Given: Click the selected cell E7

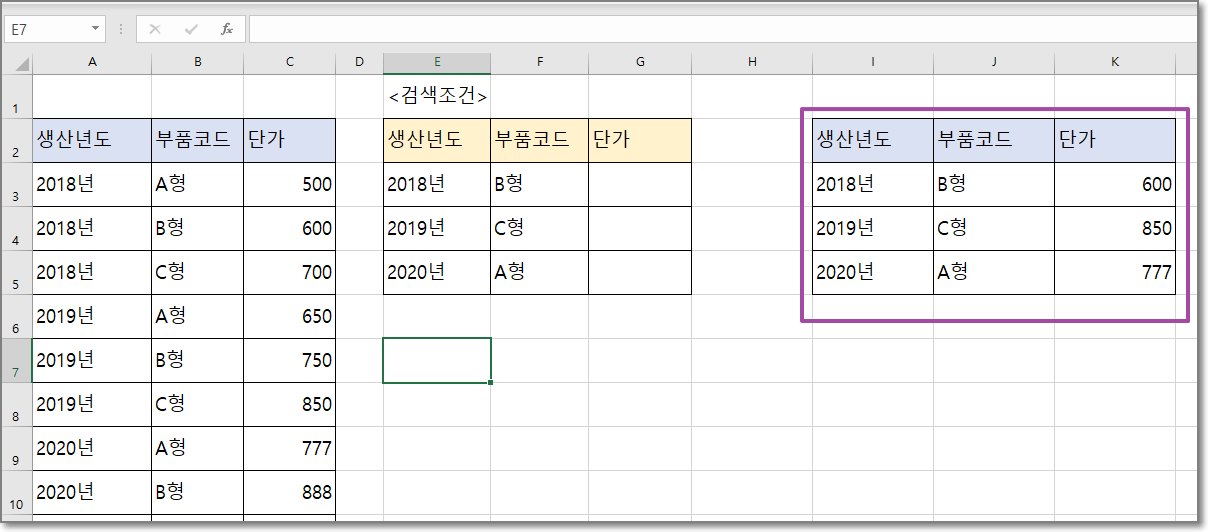Looking at the screenshot, I should 437,361.
